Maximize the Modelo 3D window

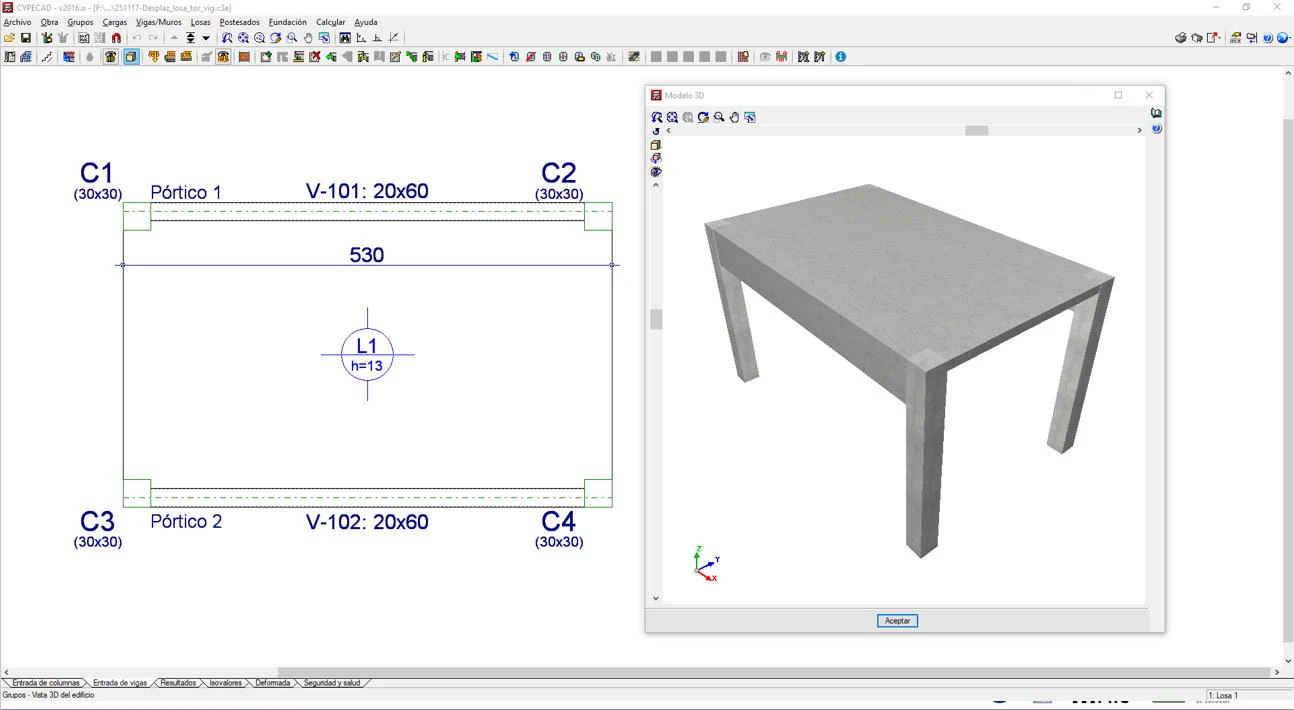[x=1118, y=95]
